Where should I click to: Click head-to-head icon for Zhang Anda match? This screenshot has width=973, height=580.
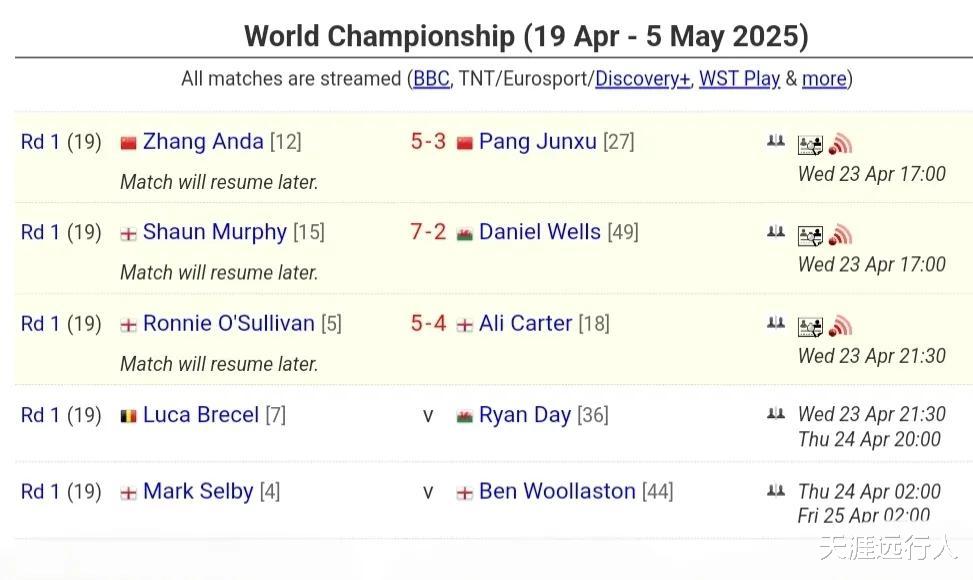[x=775, y=142]
